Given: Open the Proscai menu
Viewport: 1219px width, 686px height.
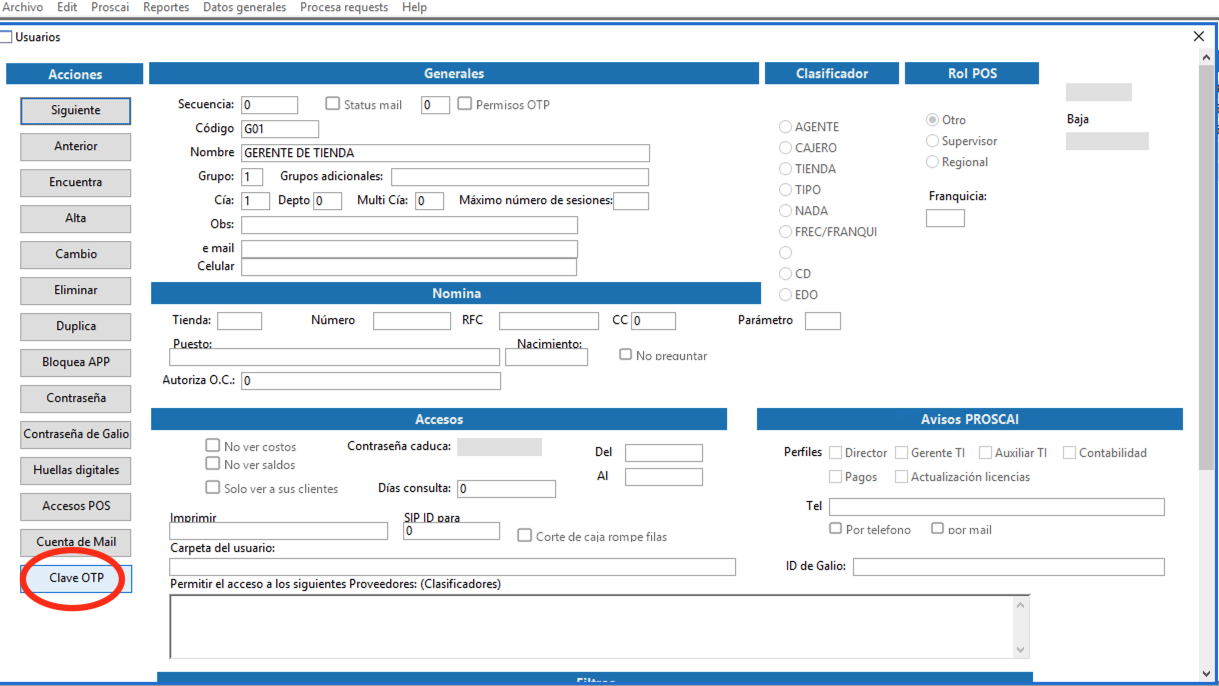Looking at the screenshot, I should coord(110,7).
